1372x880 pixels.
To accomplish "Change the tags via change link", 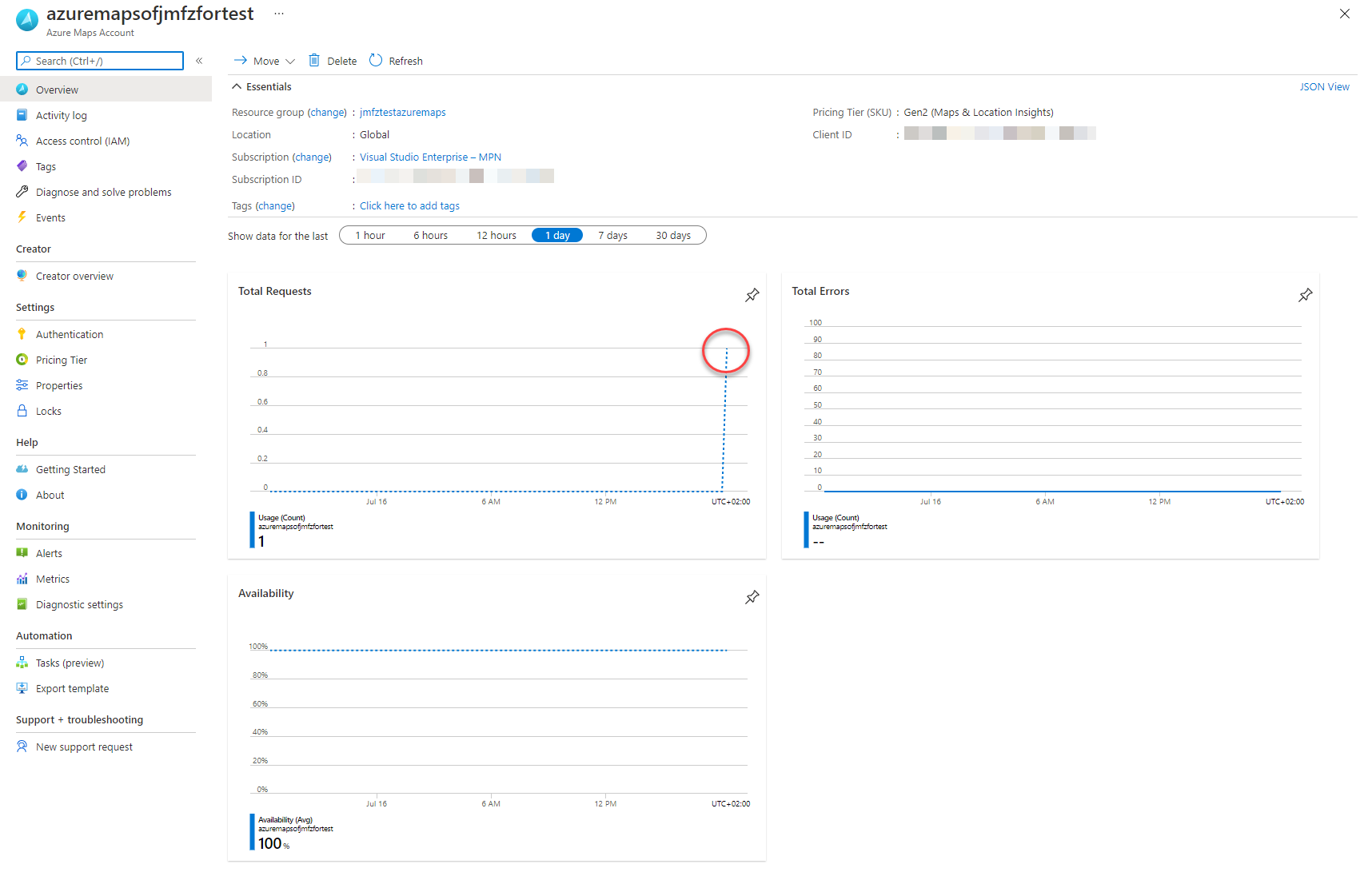I will pyautogui.click(x=275, y=206).
